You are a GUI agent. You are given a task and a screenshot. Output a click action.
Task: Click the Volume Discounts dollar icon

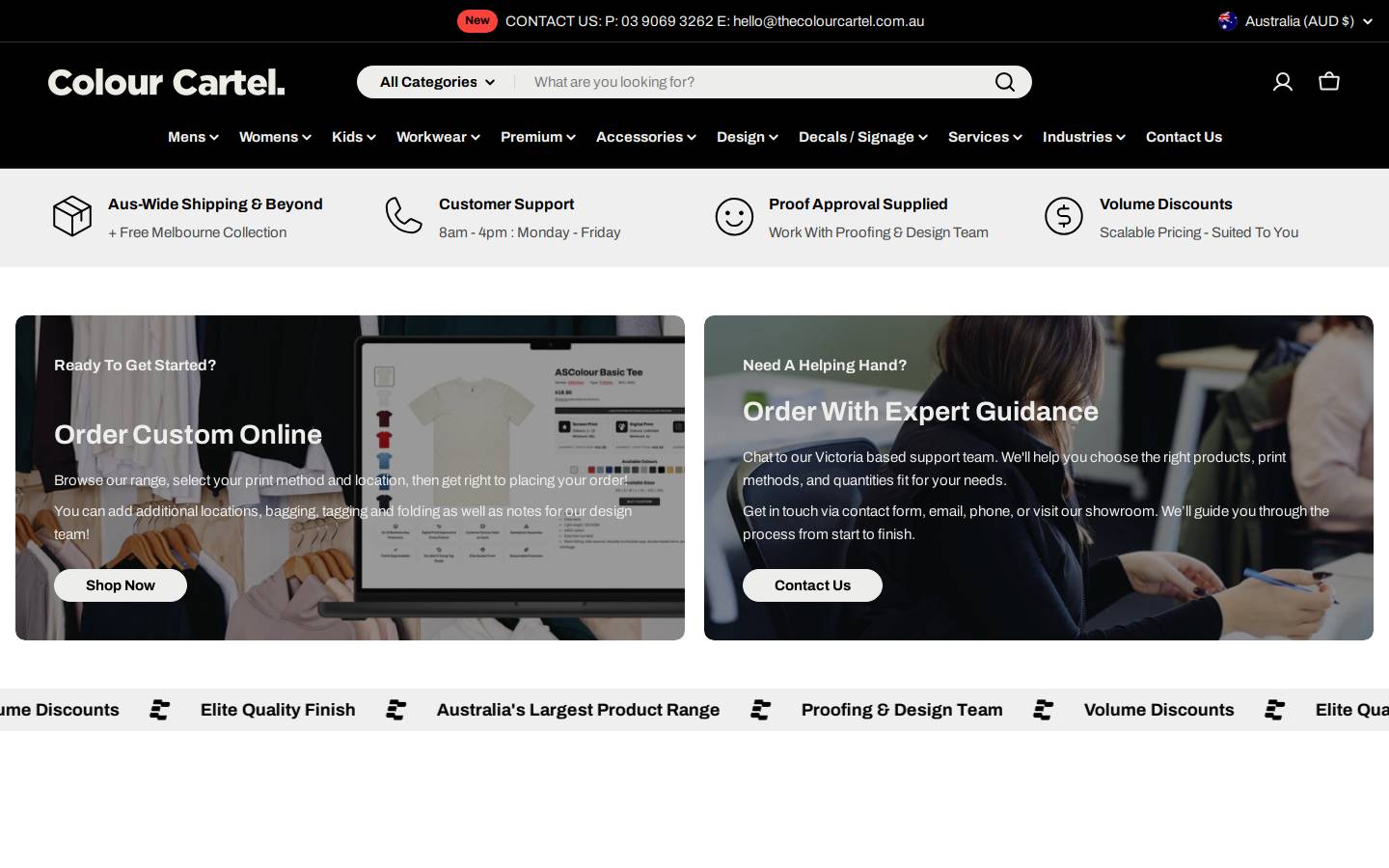tap(1064, 216)
